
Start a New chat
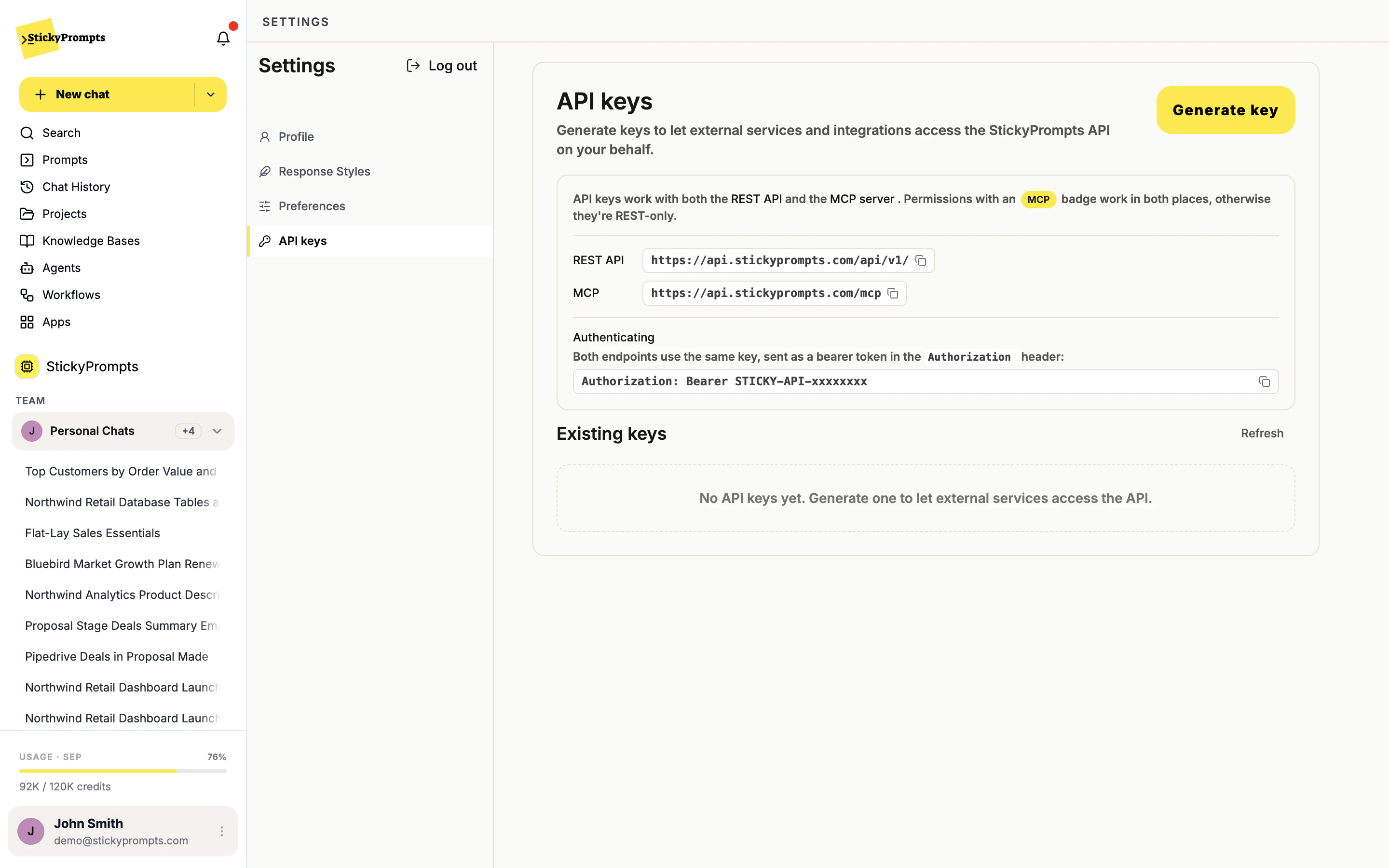tap(107, 95)
